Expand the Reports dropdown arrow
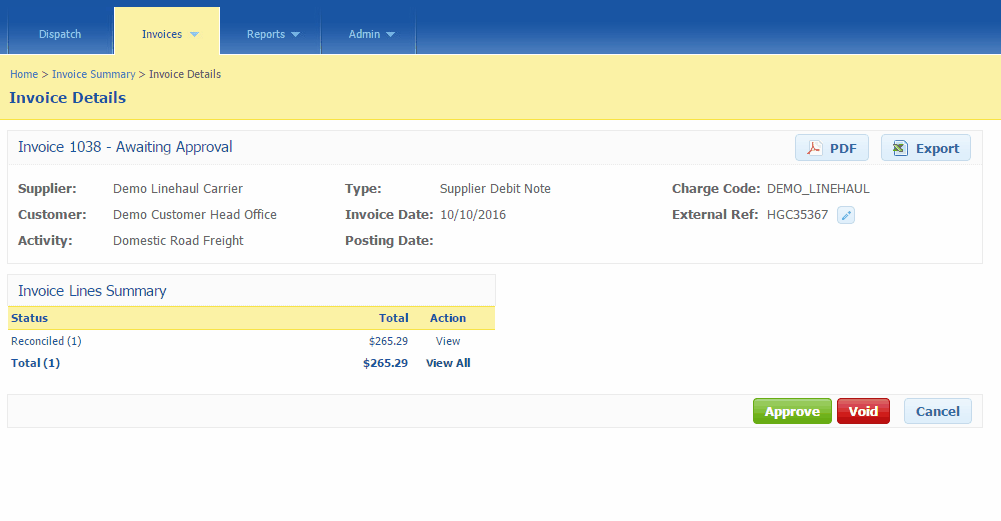The width and height of the screenshot is (1001, 521). (x=296, y=34)
